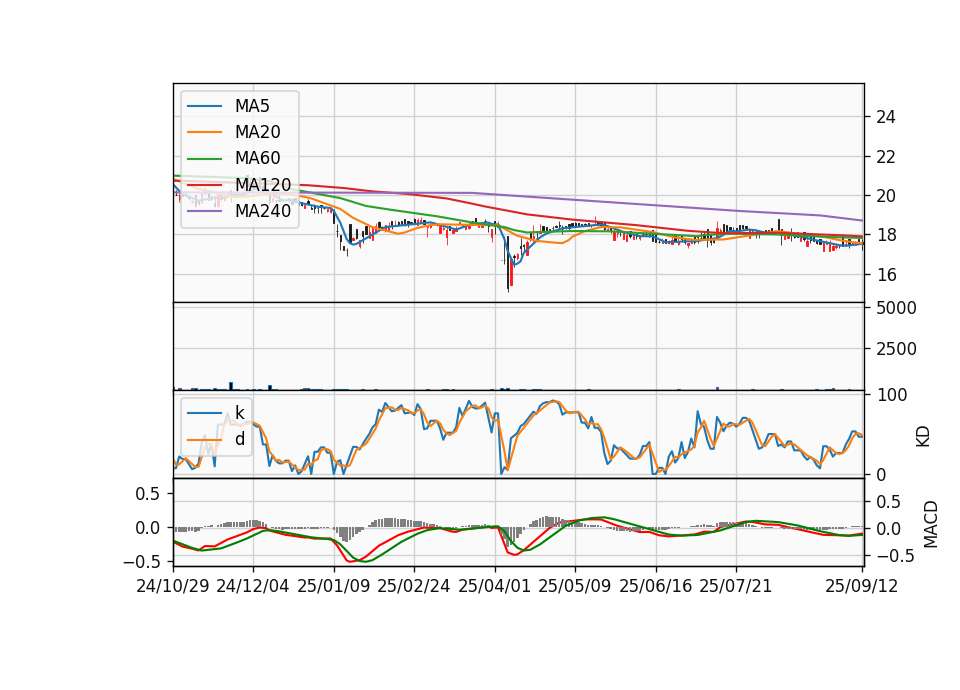Click the purple line sample beside MA240

tap(204, 211)
